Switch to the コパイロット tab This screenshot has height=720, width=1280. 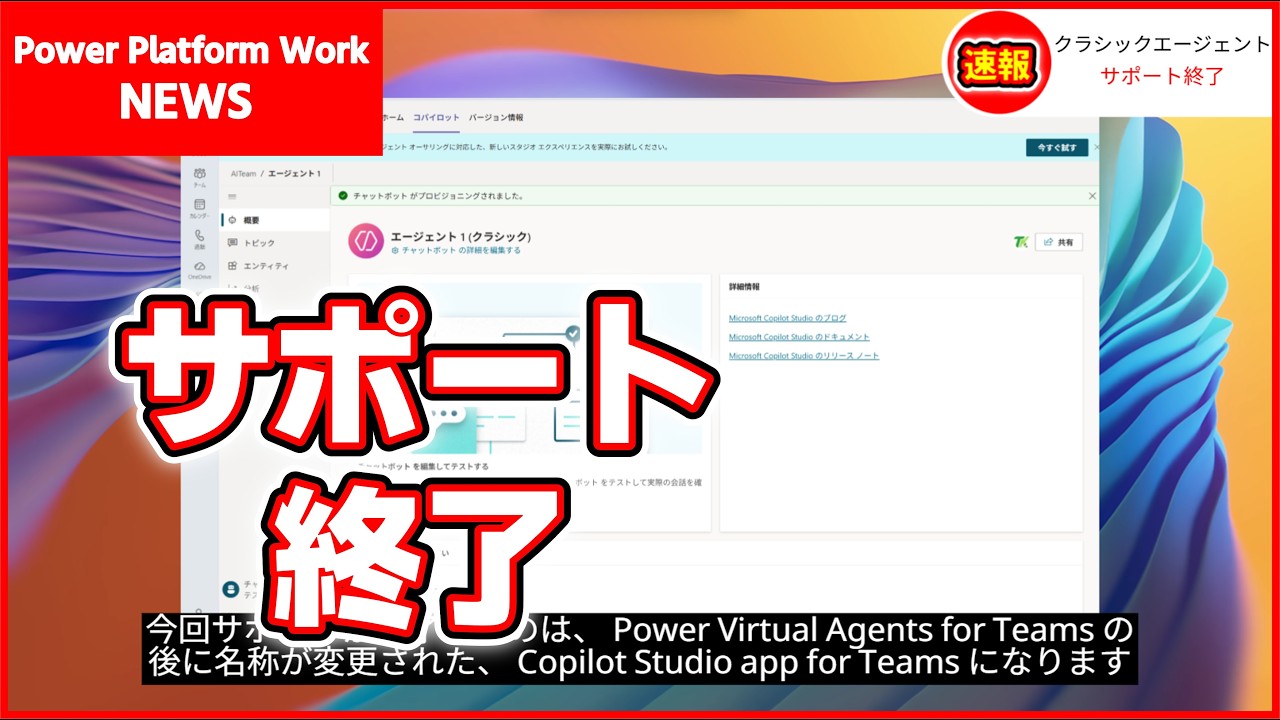coord(436,117)
